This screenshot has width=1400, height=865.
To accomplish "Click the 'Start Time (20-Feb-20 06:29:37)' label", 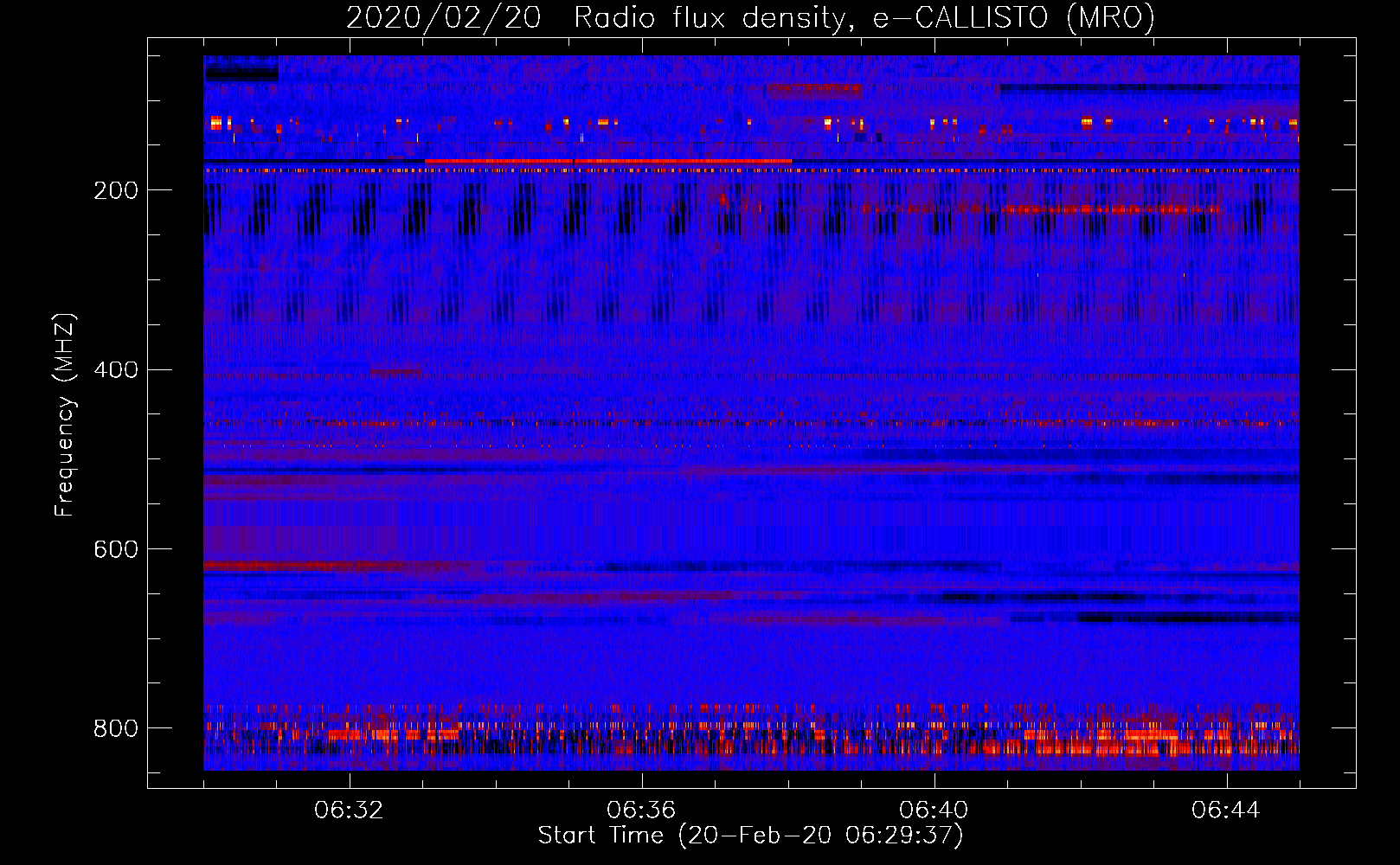I will pyautogui.click(x=750, y=836).
